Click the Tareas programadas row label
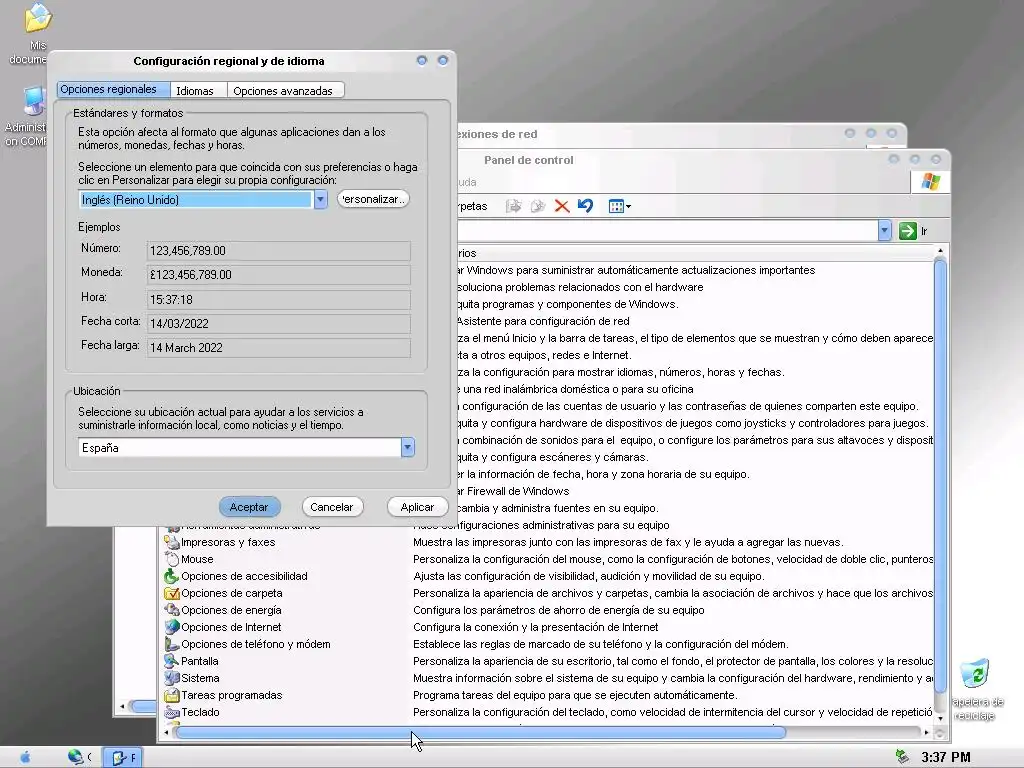The image size is (1024, 768). [x=232, y=695]
